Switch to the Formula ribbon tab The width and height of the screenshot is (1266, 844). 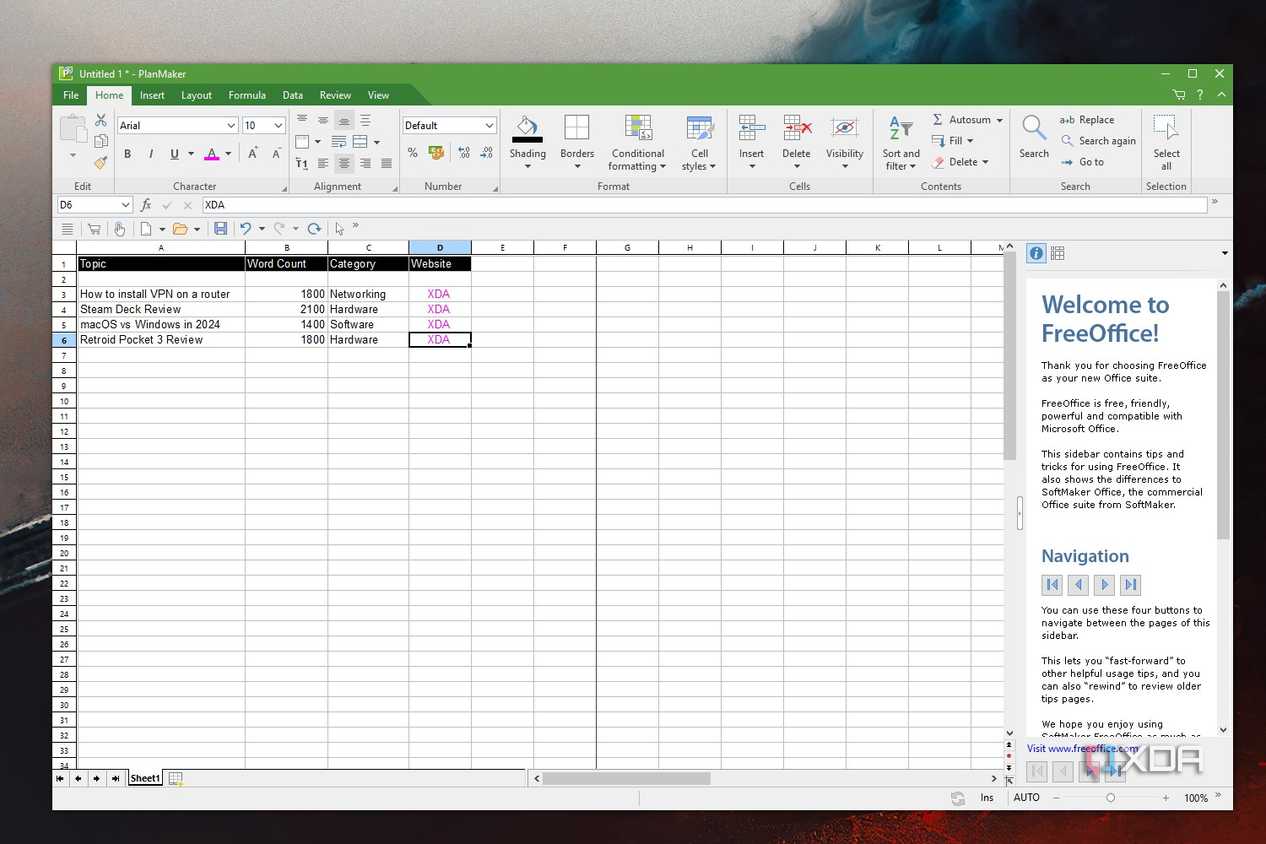point(247,95)
